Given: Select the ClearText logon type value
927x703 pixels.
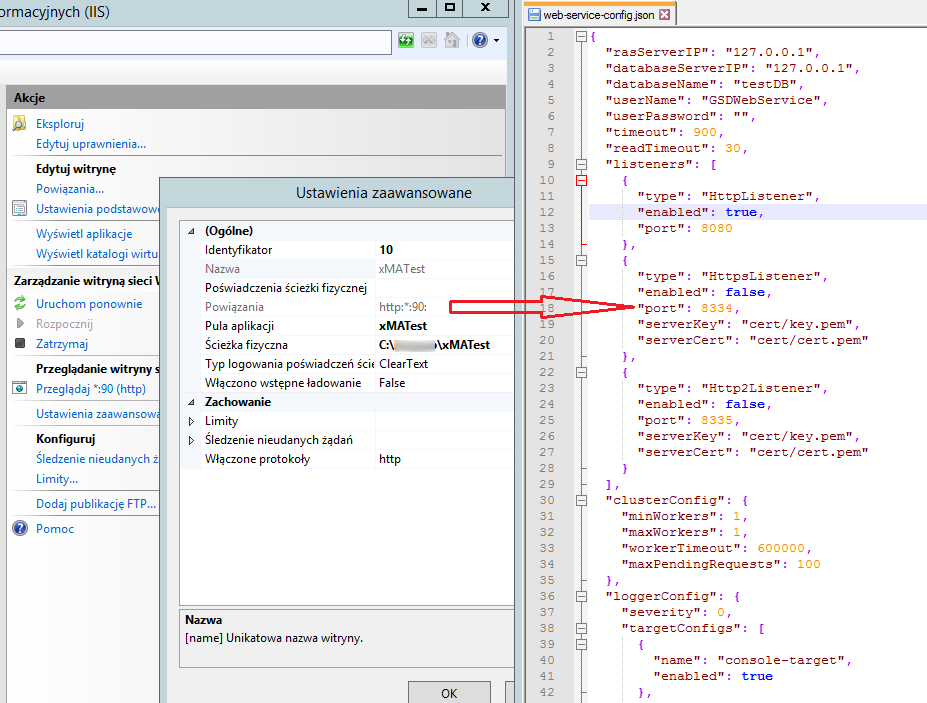Looking at the screenshot, I should [x=403, y=364].
